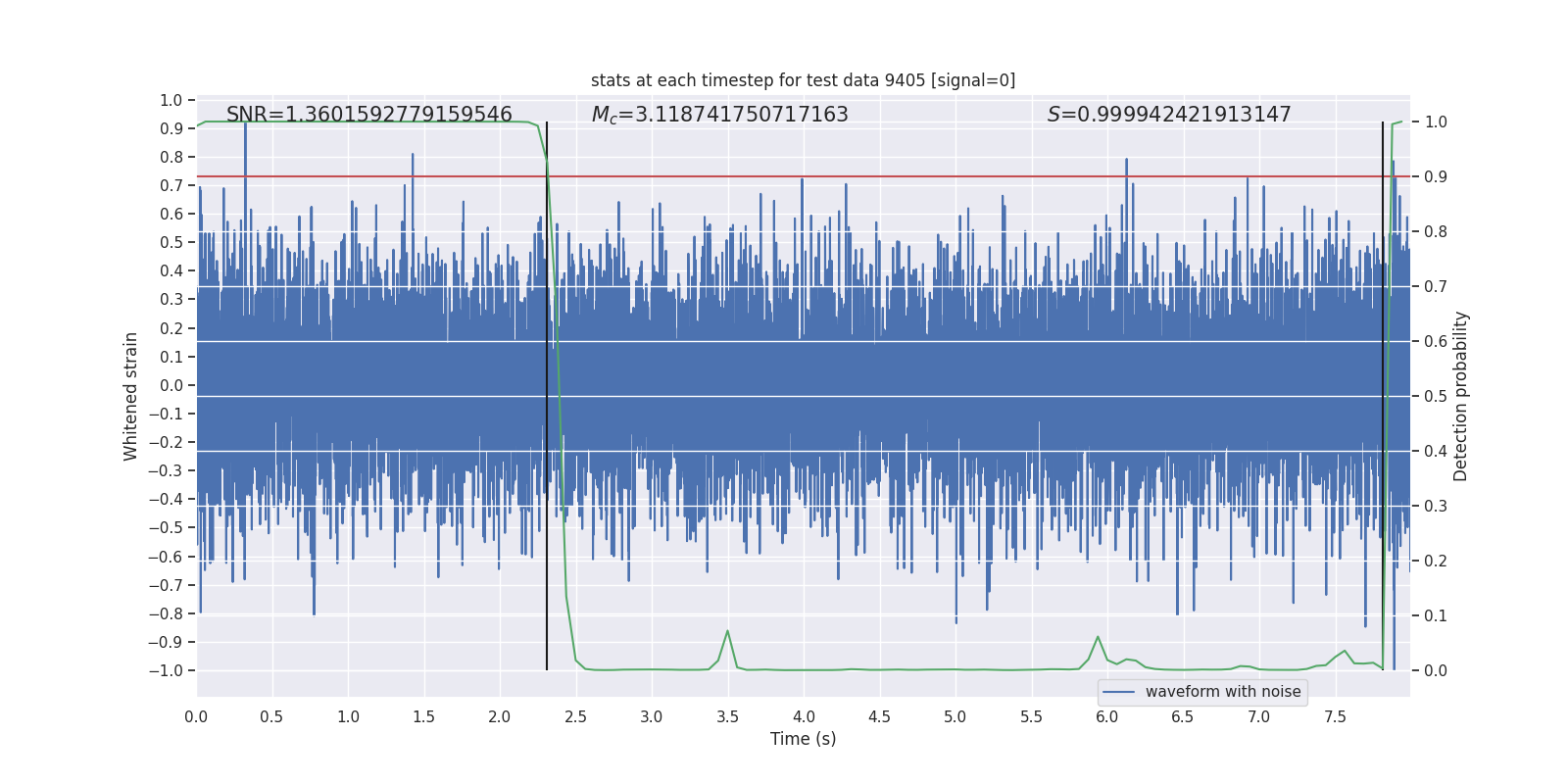
Task: Click the 1.0 tick on the time axis
Action: pyautogui.click(x=348, y=717)
